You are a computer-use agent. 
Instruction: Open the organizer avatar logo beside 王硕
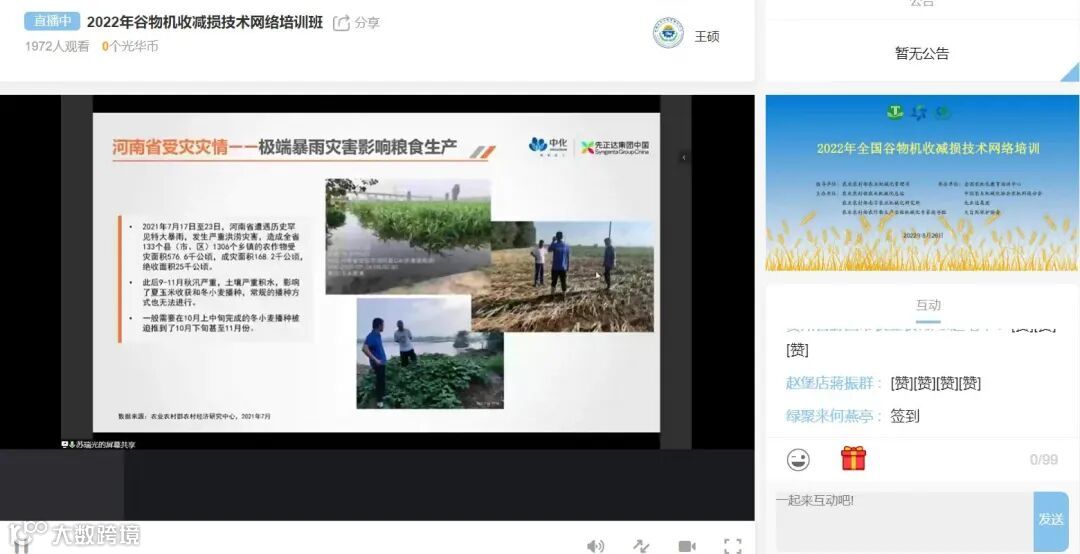click(x=667, y=32)
